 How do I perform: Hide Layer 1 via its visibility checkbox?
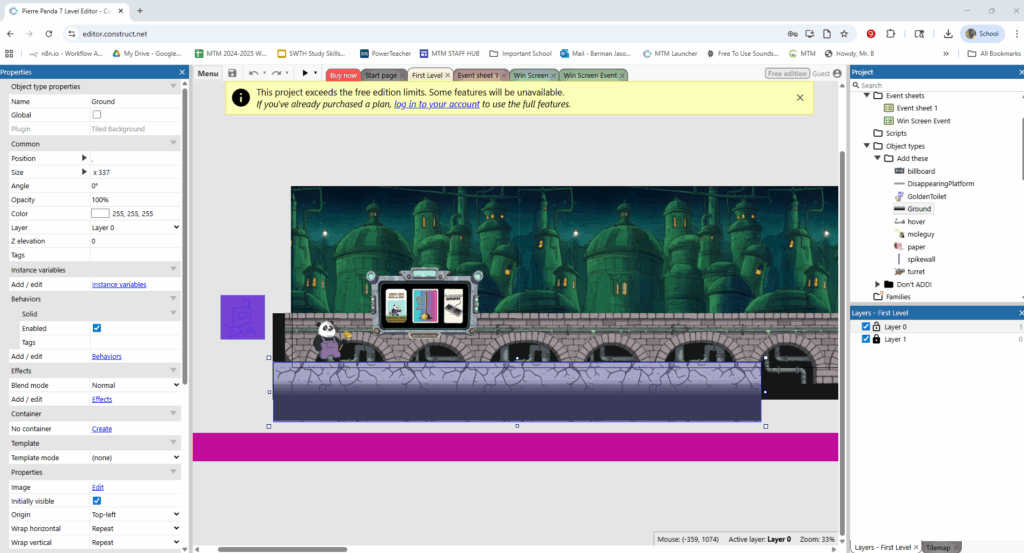coord(866,340)
